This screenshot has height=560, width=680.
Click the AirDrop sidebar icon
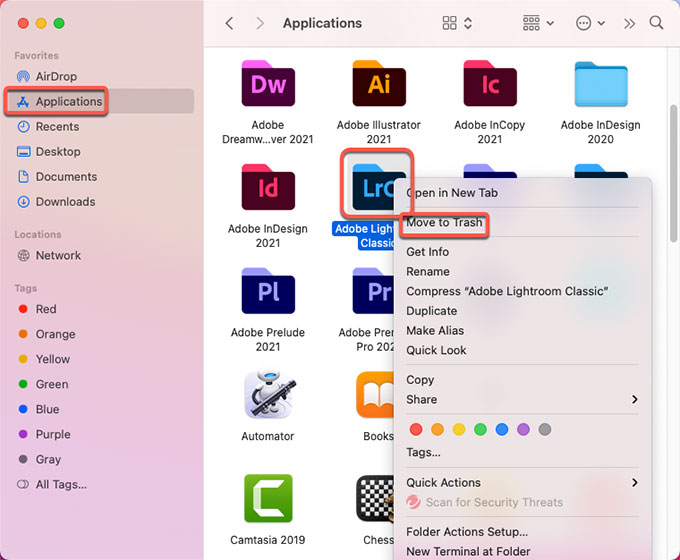23,76
